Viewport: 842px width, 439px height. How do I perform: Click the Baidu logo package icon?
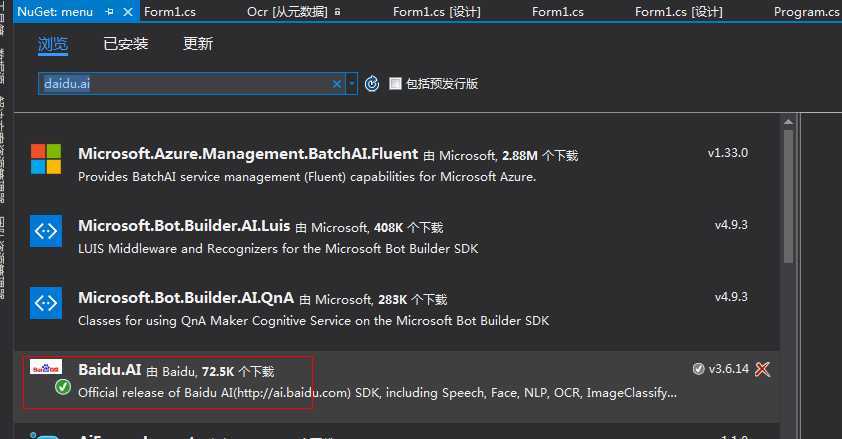[46, 367]
